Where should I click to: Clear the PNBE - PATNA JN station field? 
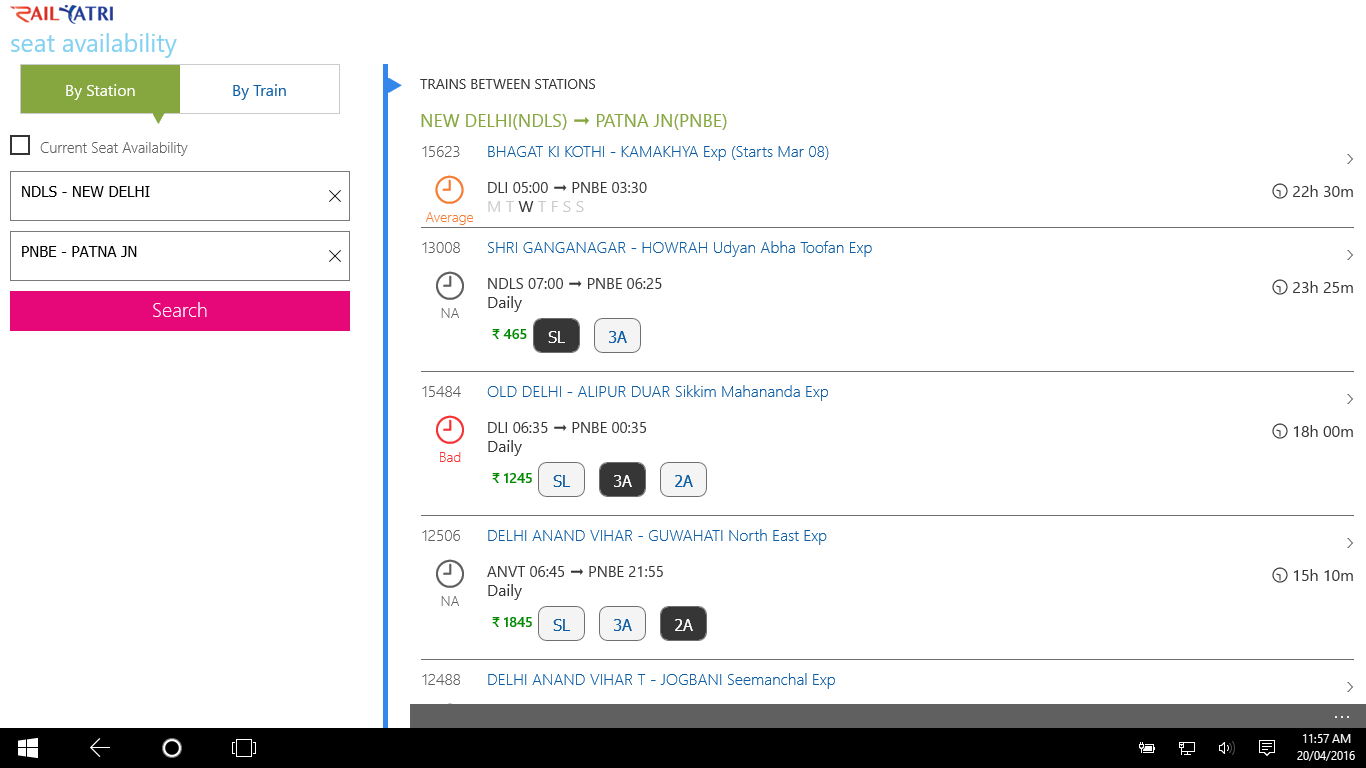pos(335,256)
